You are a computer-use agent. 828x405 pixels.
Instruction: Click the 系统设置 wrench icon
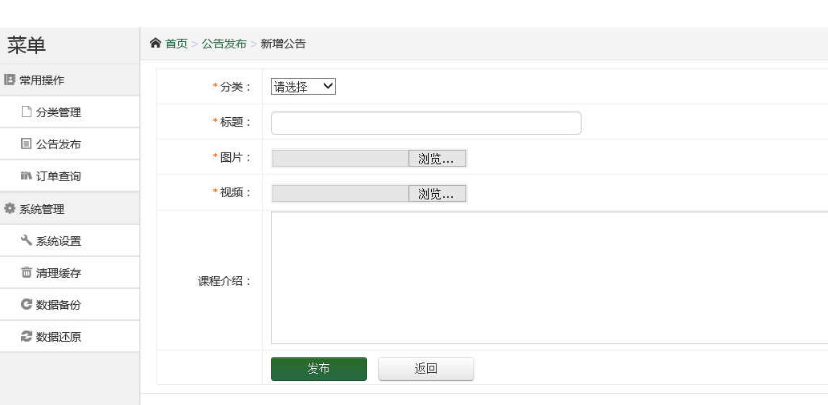(27, 241)
